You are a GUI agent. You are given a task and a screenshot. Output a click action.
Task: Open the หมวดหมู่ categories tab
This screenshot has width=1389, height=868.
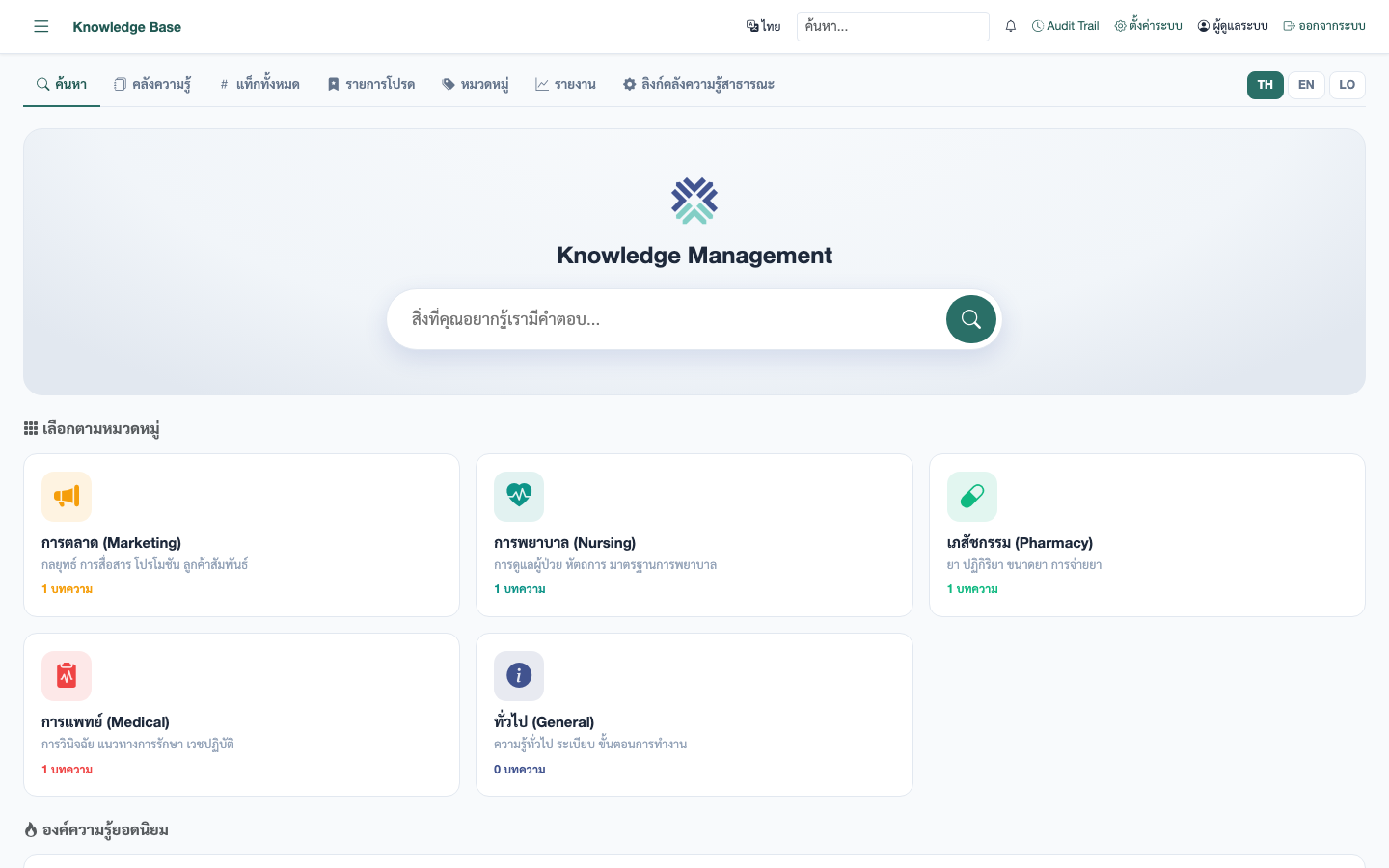coord(476,85)
